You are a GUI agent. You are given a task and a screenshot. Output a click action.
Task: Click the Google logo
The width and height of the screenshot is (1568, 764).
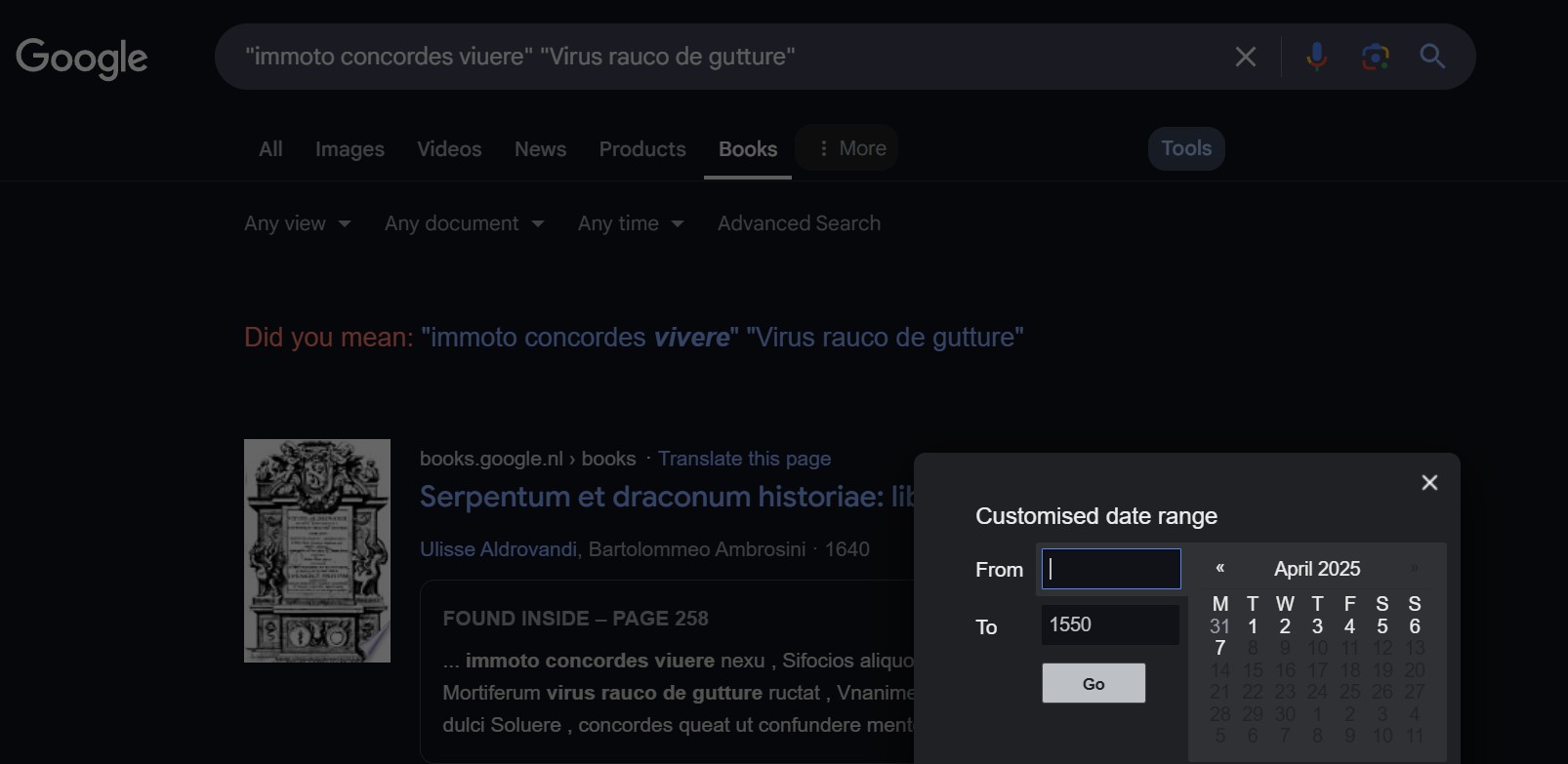click(x=82, y=59)
